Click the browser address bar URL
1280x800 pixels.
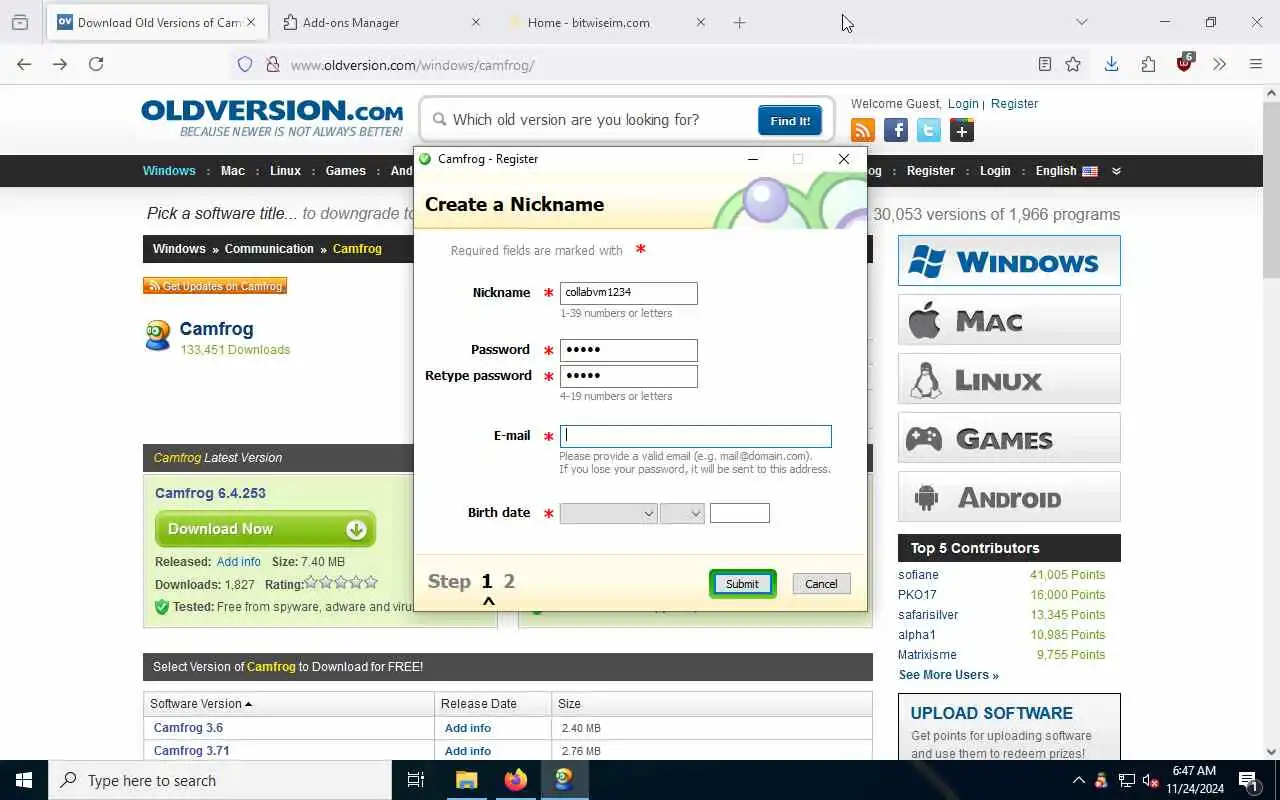point(412,65)
